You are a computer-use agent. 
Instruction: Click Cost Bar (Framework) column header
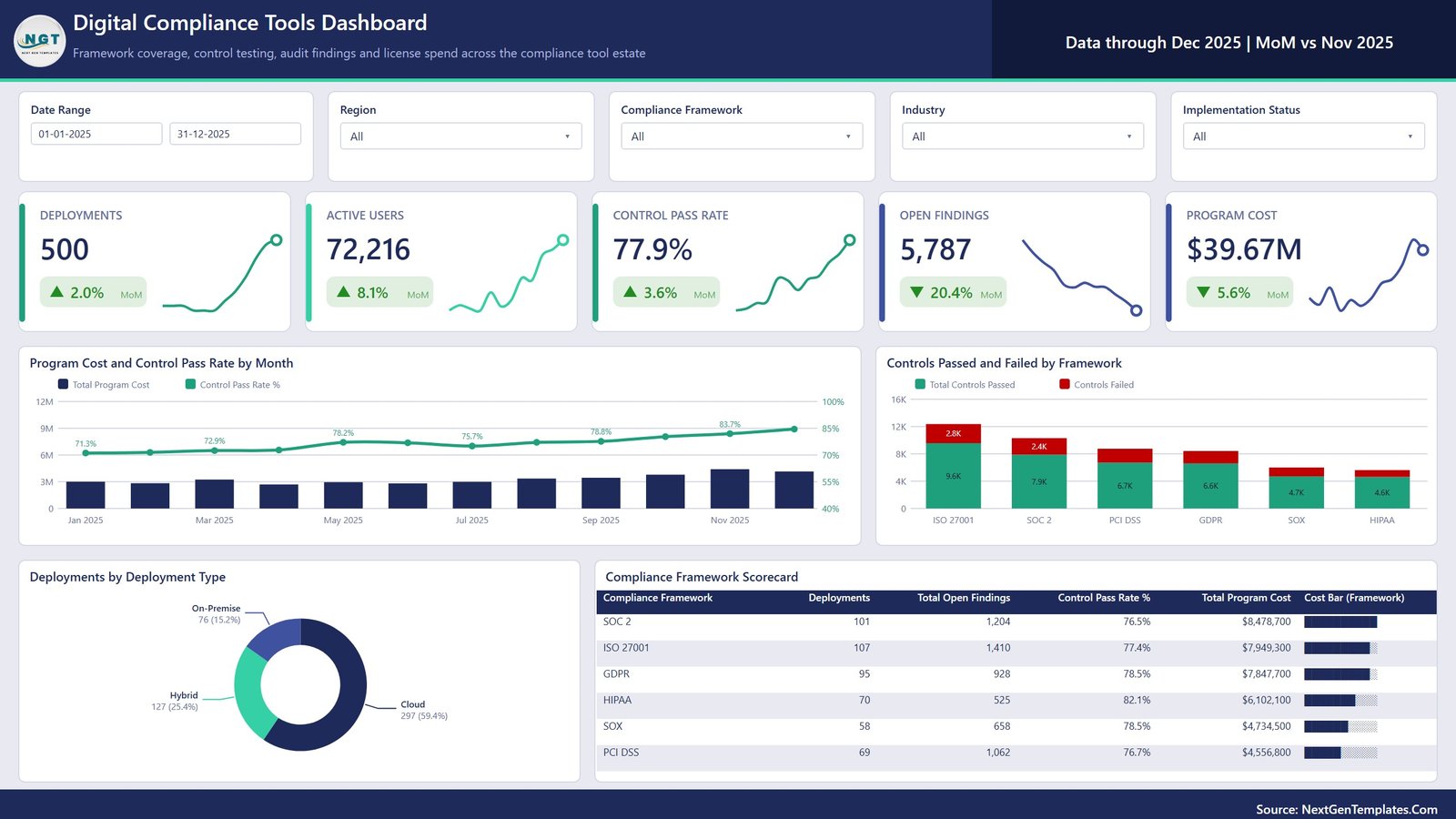(1354, 598)
